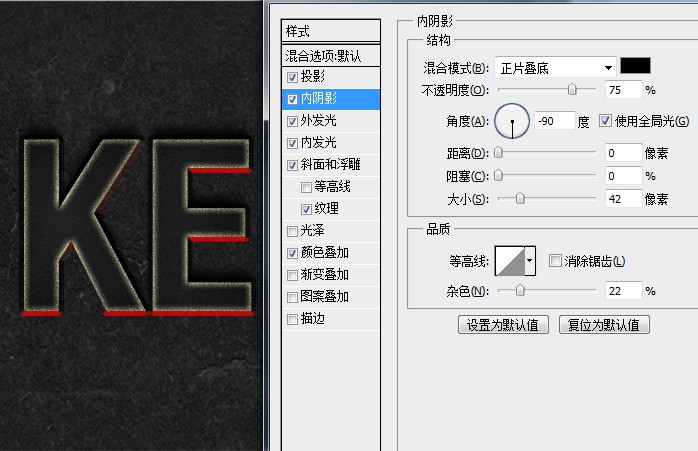
Task: Toggle the 颜色叠加 color overlay checkbox
Action: pyautogui.click(x=292, y=253)
